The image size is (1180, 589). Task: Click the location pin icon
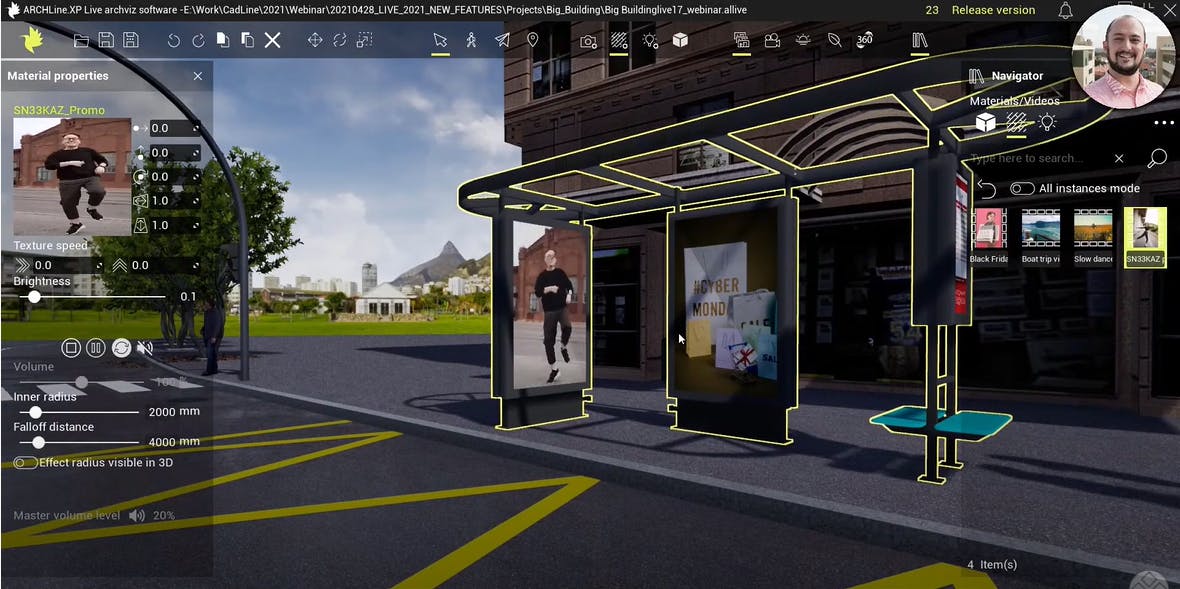(533, 41)
